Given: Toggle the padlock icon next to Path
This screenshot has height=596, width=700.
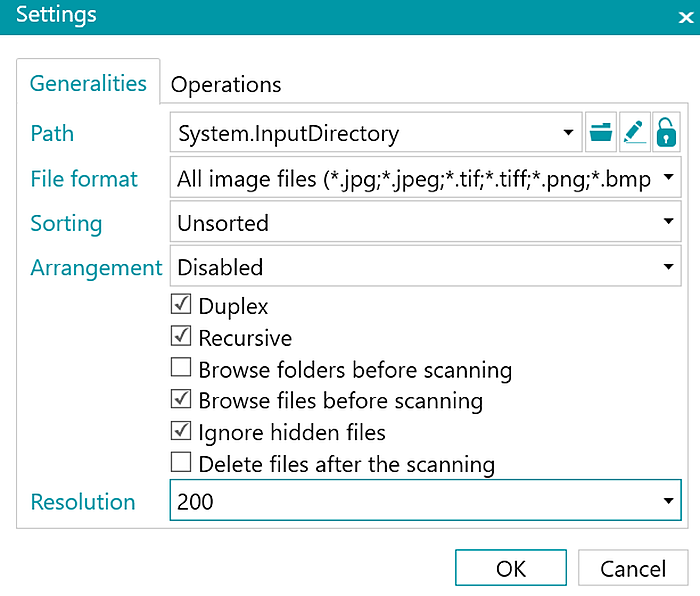Looking at the screenshot, I should [666, 133].
